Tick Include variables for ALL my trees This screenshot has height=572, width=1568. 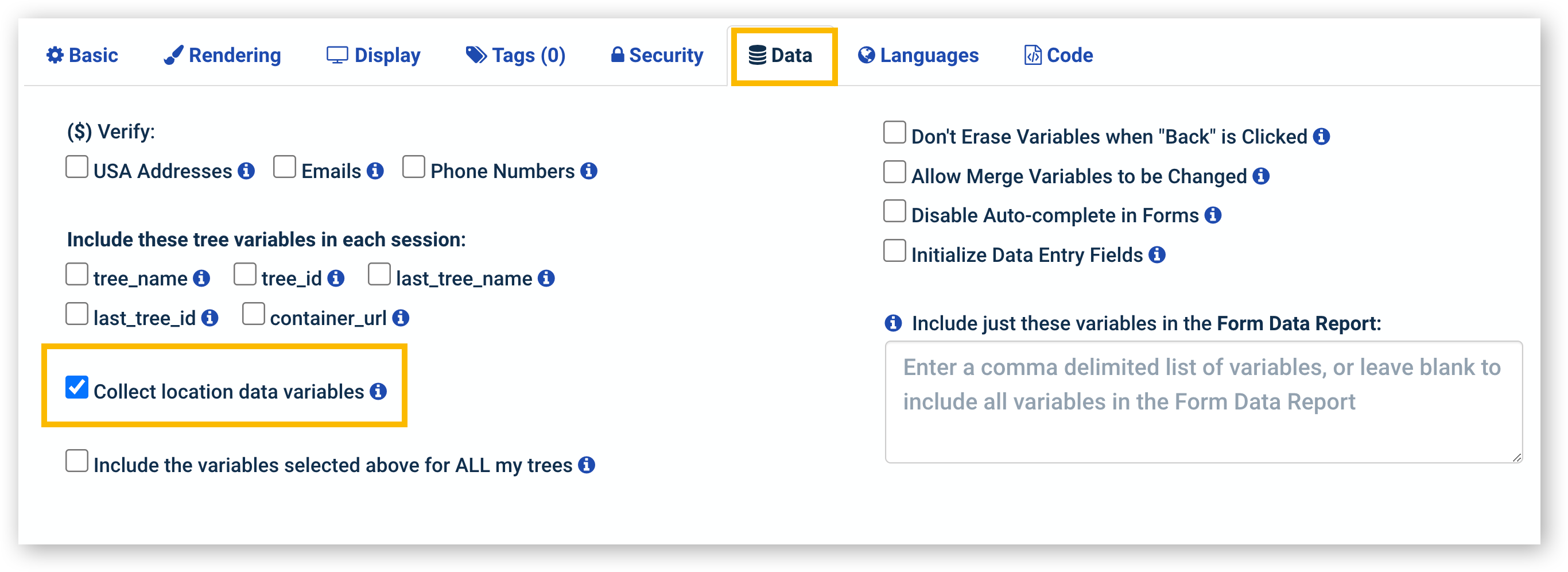[77, 461]
